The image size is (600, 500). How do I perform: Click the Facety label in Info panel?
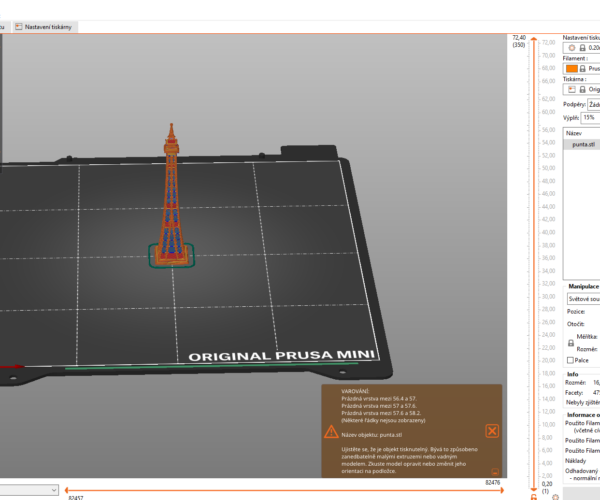[574, 393]
